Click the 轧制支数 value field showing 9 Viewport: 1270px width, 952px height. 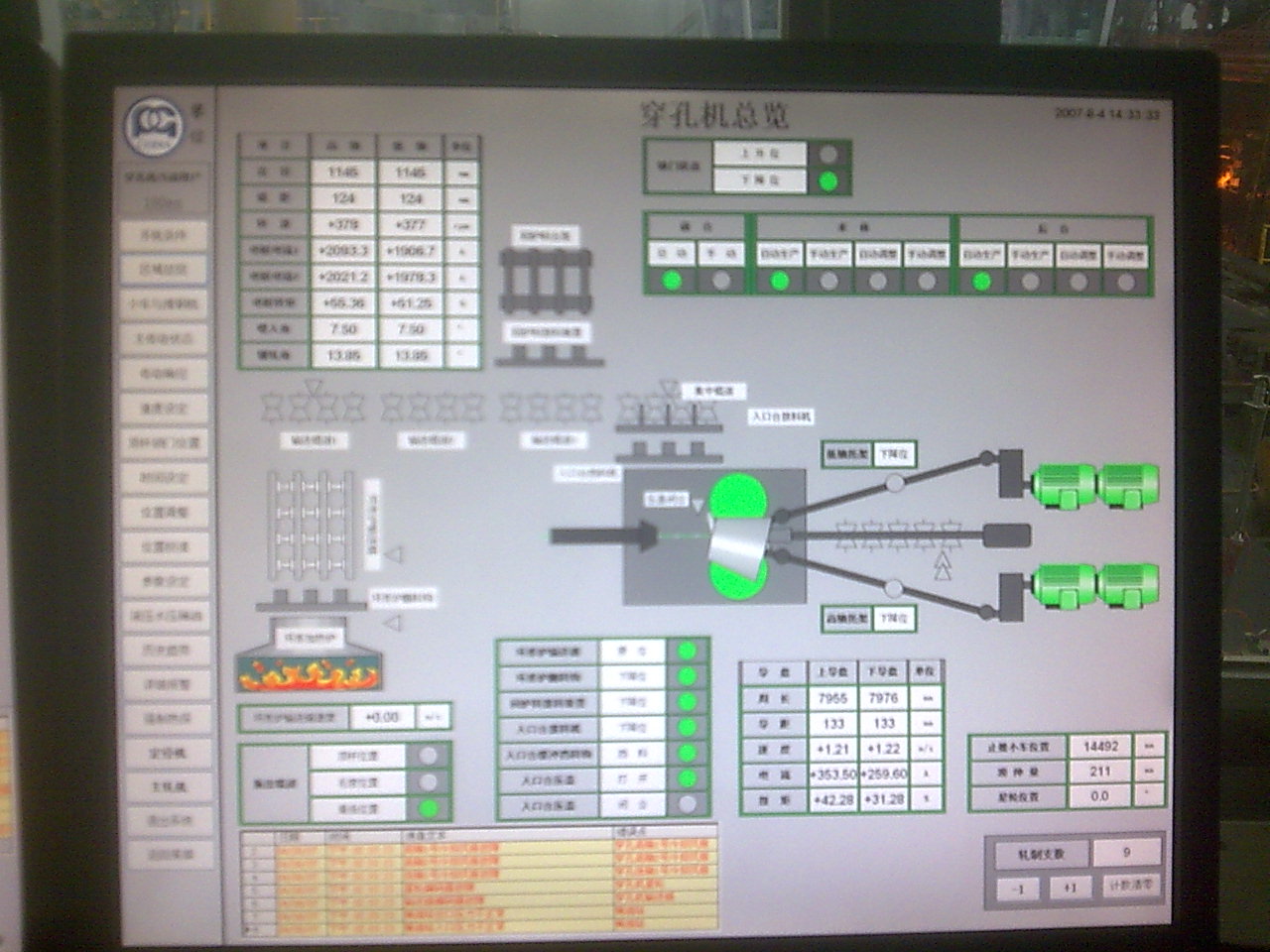tap(1126, 852)
